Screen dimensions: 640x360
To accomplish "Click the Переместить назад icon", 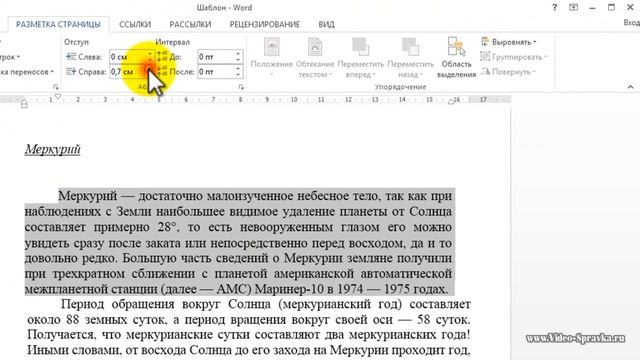I will coord(410,47).
